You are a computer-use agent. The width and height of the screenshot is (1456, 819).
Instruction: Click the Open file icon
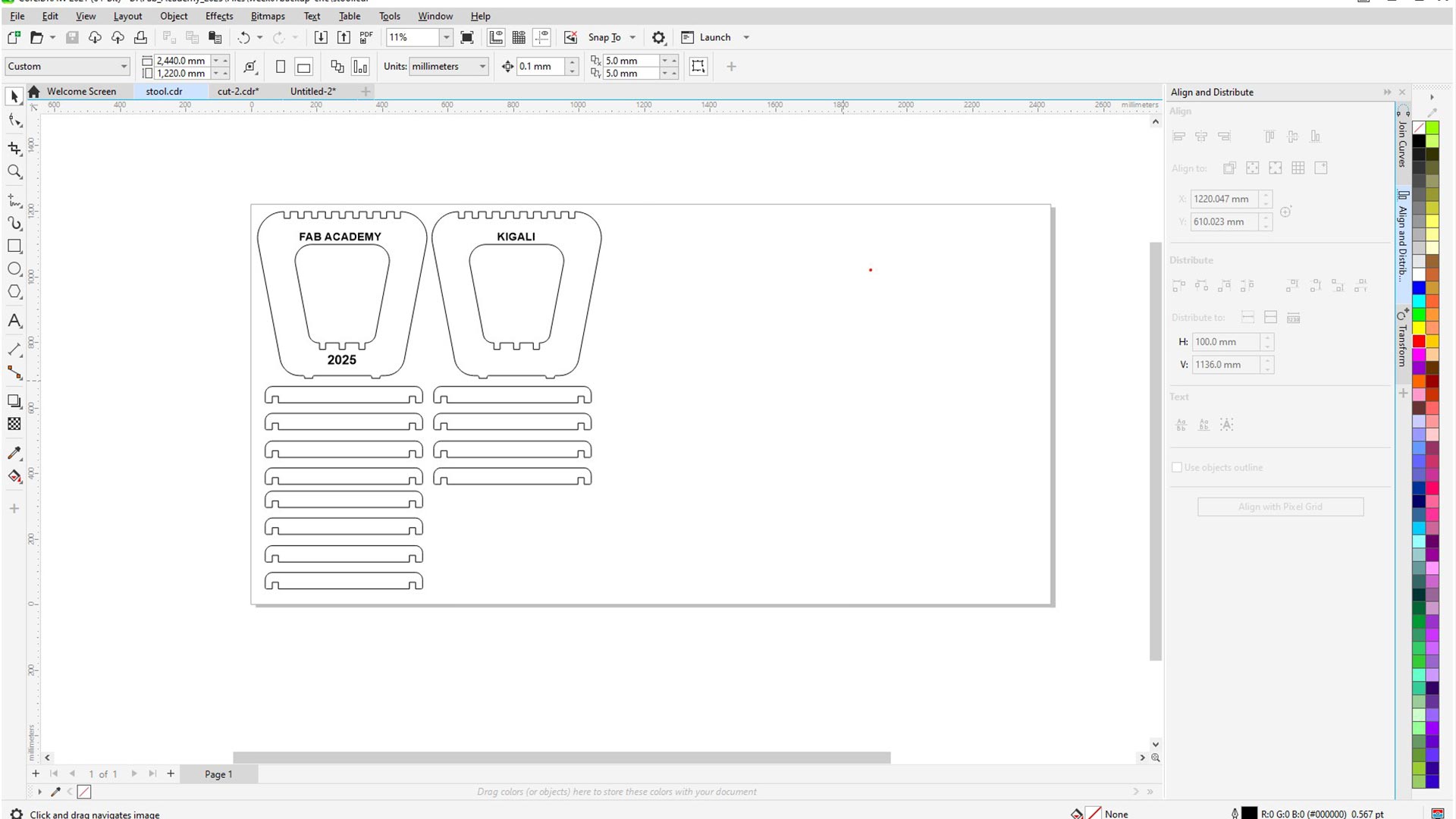(x=36, y=37)
